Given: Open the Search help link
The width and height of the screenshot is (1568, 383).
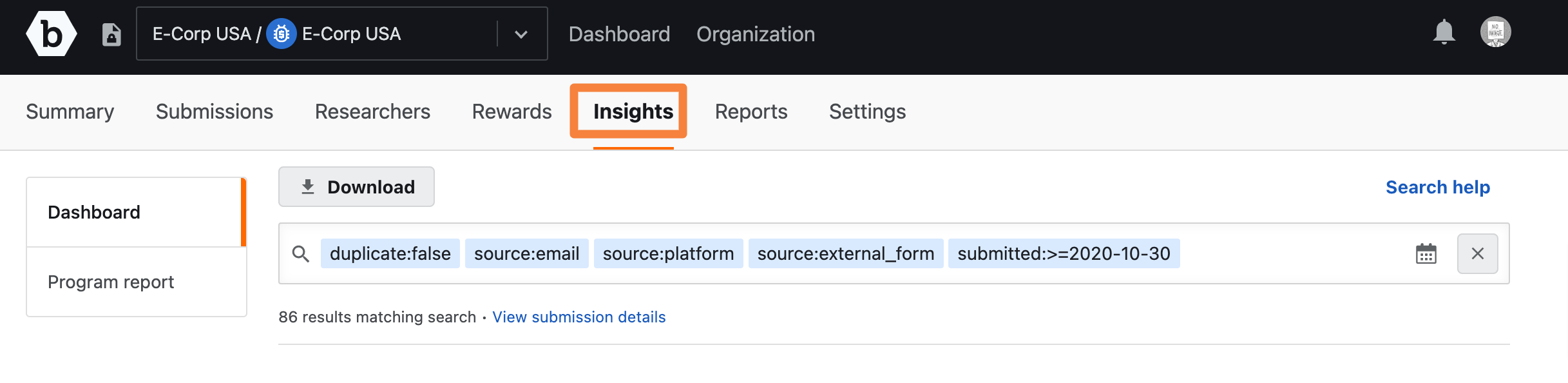Looking at the screenshot, I should pyautogui.click(x=1438, y=187).
